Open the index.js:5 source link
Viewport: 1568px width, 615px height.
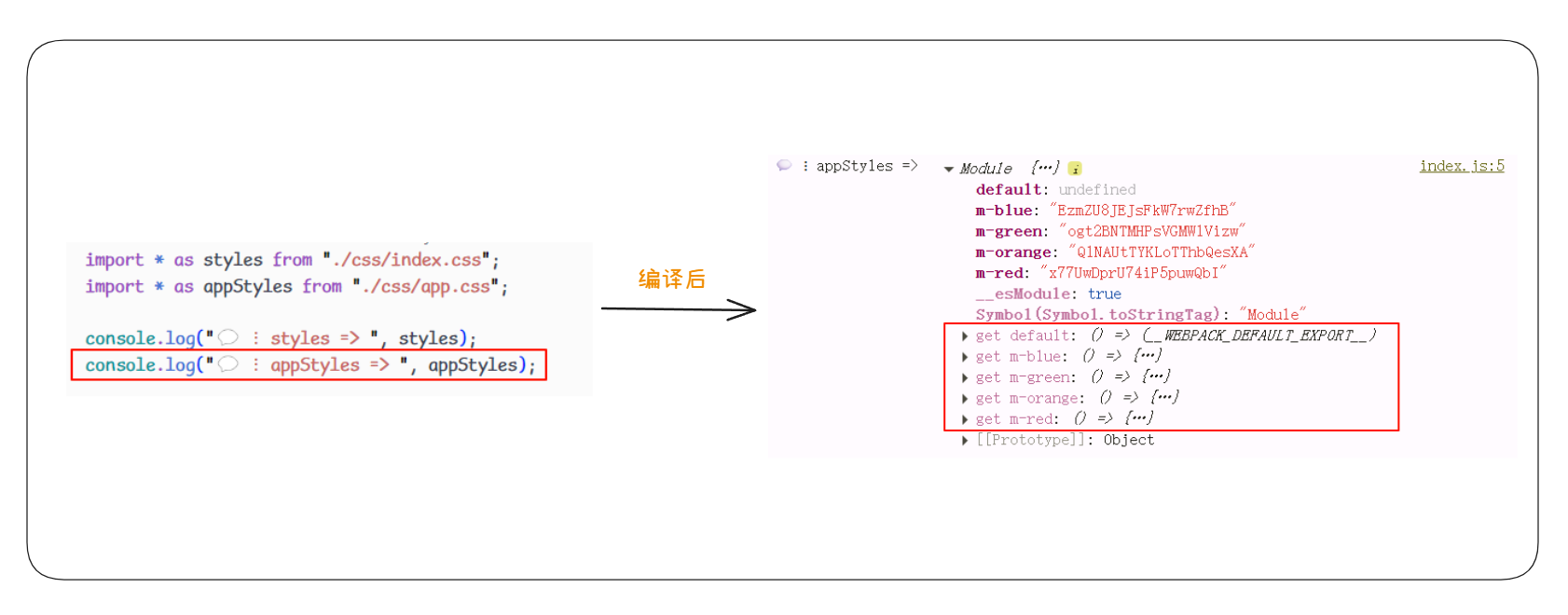click(1462, 166)
